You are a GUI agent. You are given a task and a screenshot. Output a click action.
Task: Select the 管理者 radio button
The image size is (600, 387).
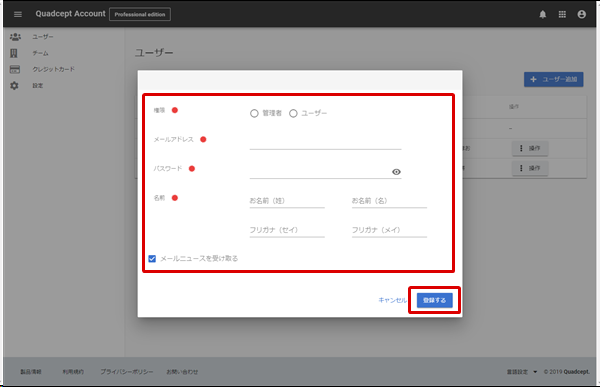click(254, 113)
